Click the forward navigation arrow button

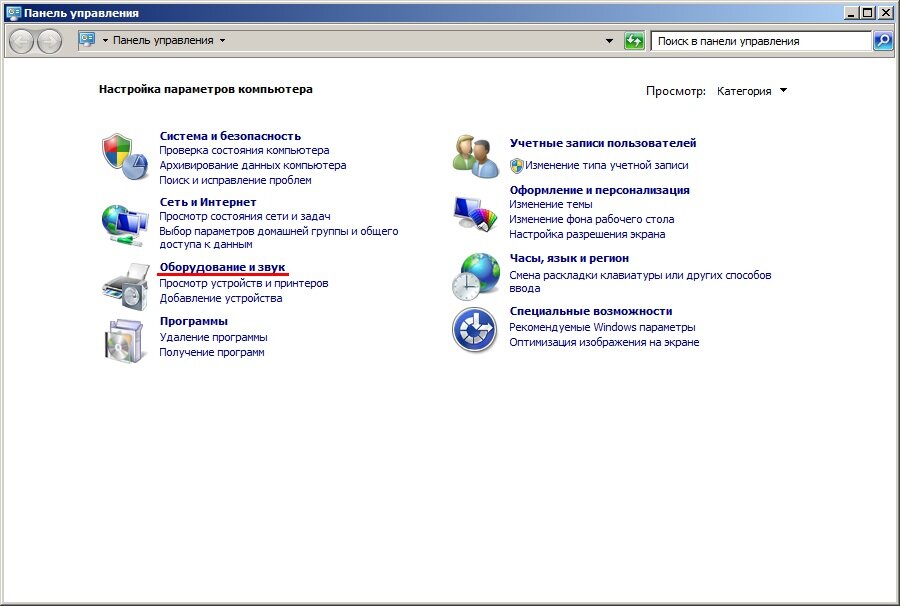coord(49,41)
